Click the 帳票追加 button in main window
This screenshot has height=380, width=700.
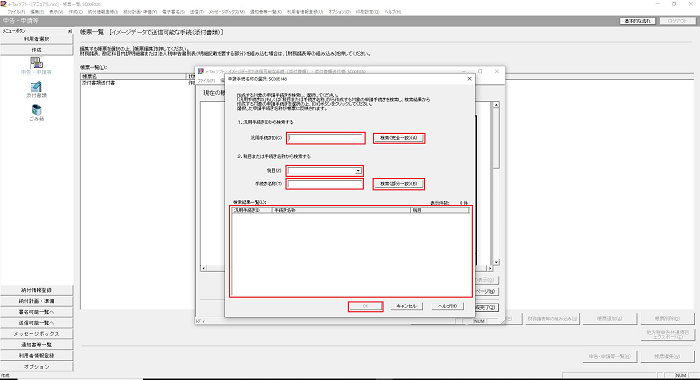(610, 319)
